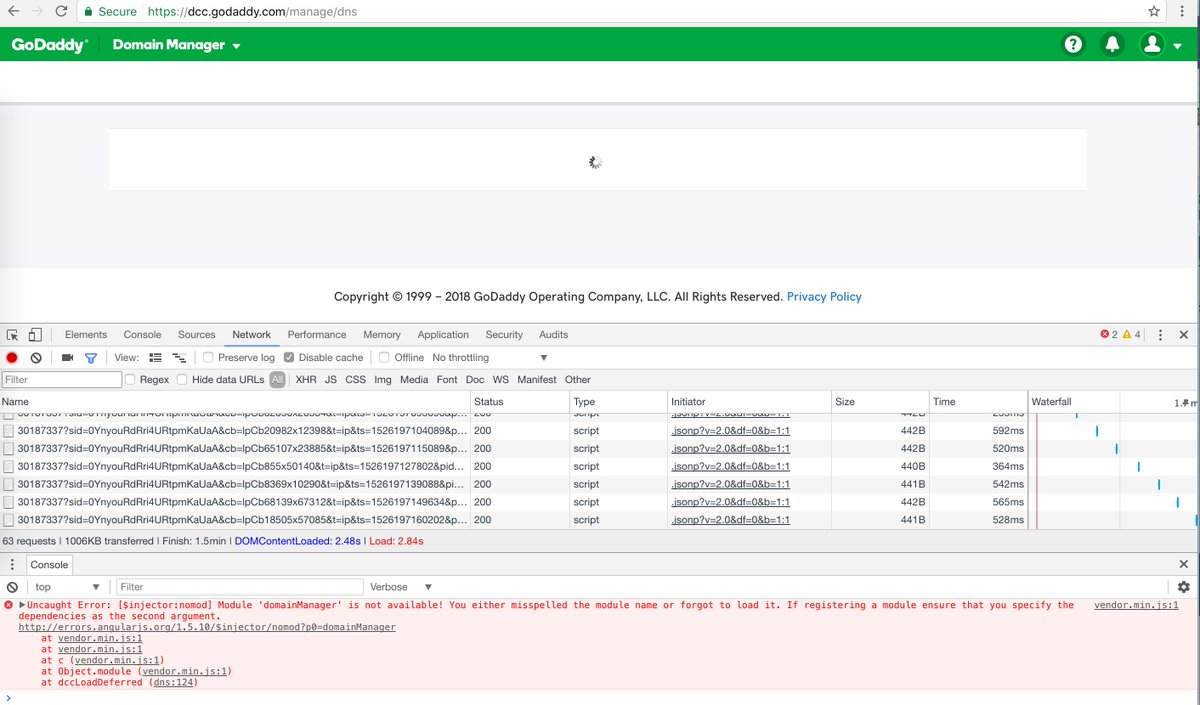
Task: Click the capture screenshots camera icon
Action: (x=67, y=357)
